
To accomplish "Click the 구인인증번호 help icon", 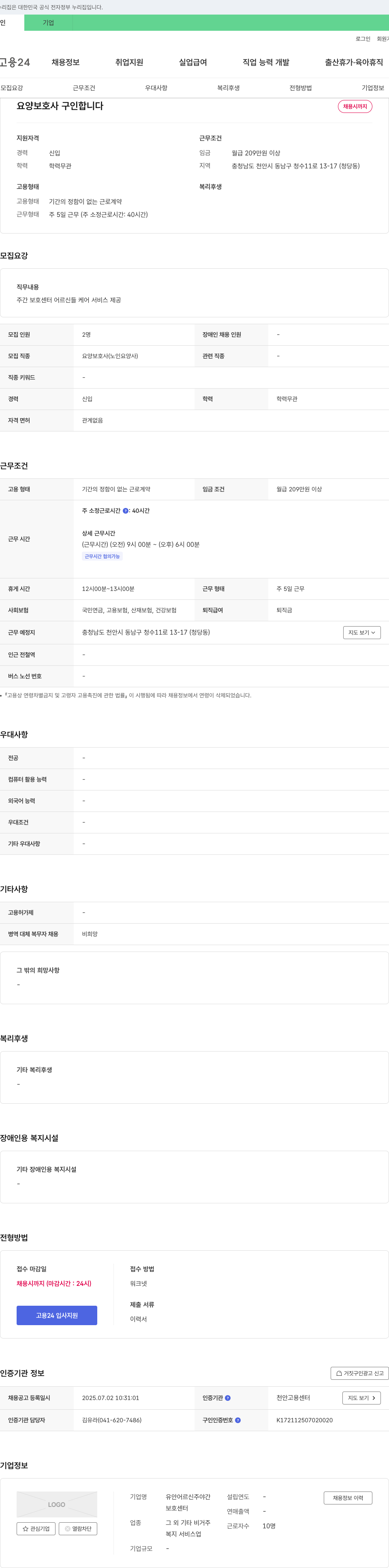I will click(238, 1420).
